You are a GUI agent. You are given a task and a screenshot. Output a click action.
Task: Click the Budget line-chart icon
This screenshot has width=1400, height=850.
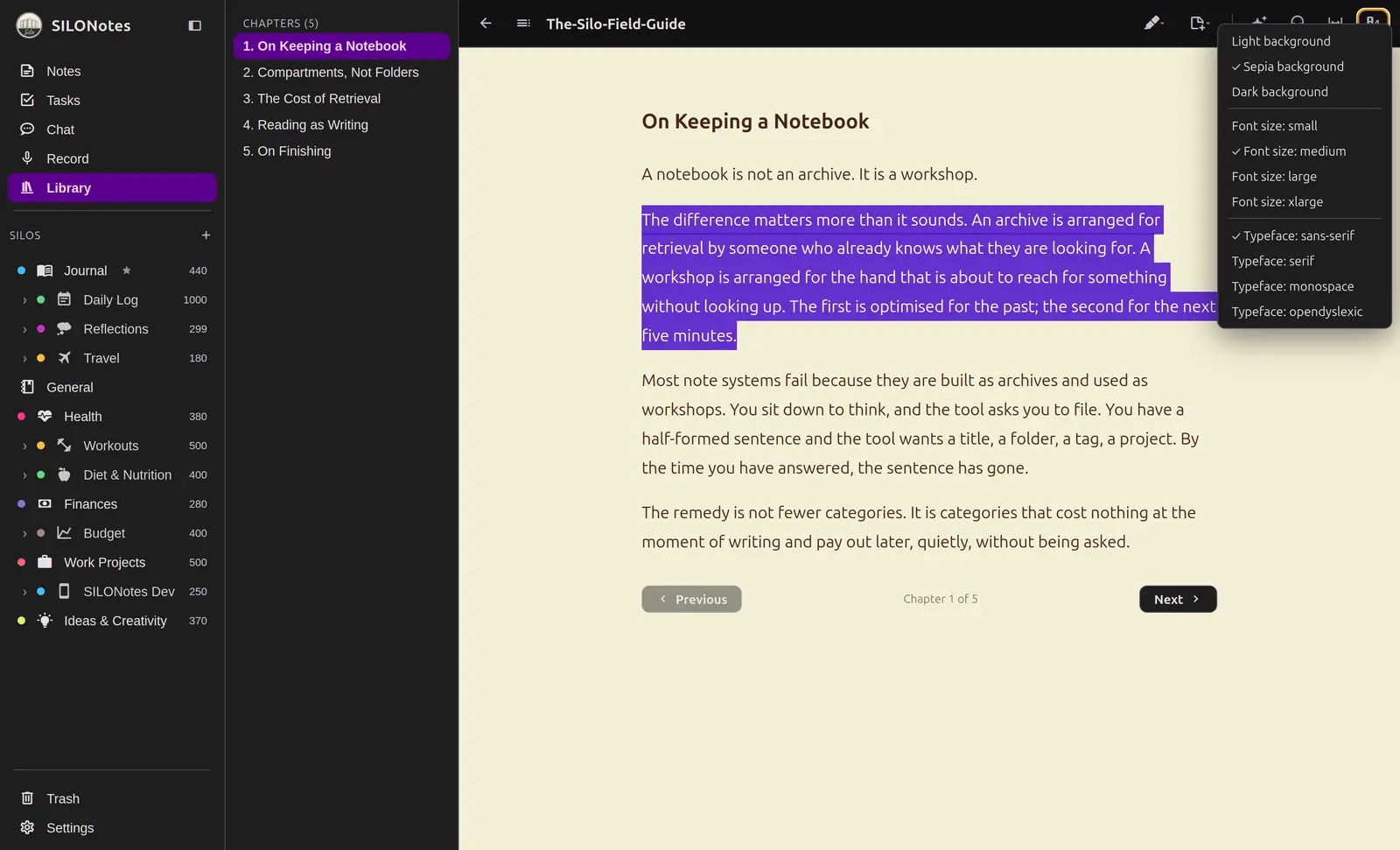pyautogui.click(x=64, y=533)
